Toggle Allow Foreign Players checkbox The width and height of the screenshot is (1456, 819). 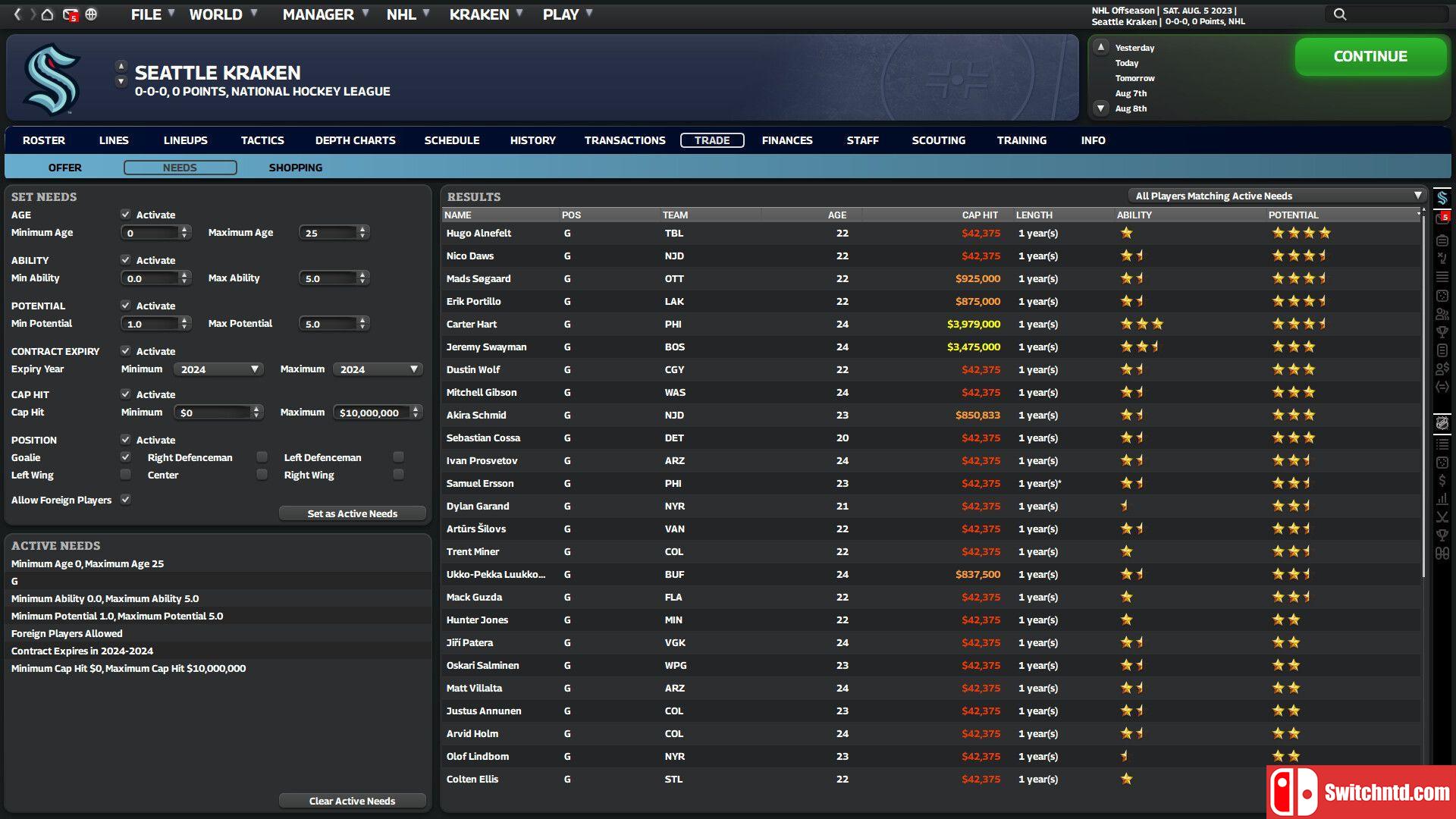[124, 500]
